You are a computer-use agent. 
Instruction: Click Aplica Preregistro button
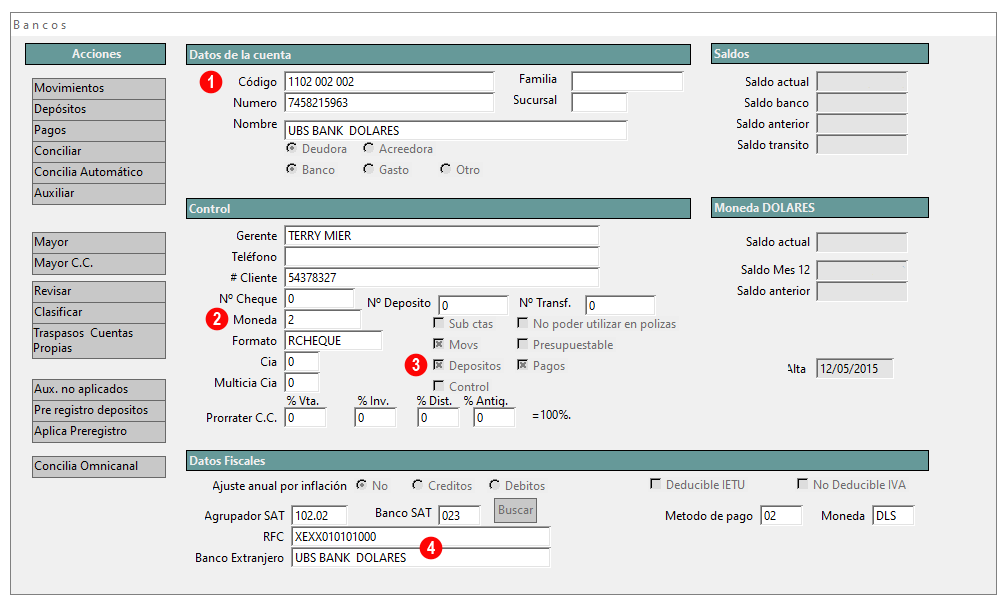click(99, 432)
